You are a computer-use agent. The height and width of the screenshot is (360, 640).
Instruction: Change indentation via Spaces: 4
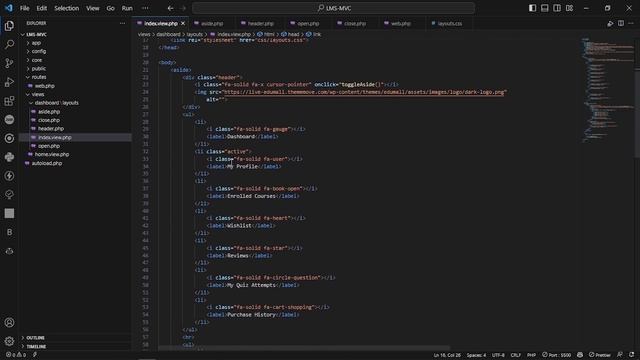476,355
